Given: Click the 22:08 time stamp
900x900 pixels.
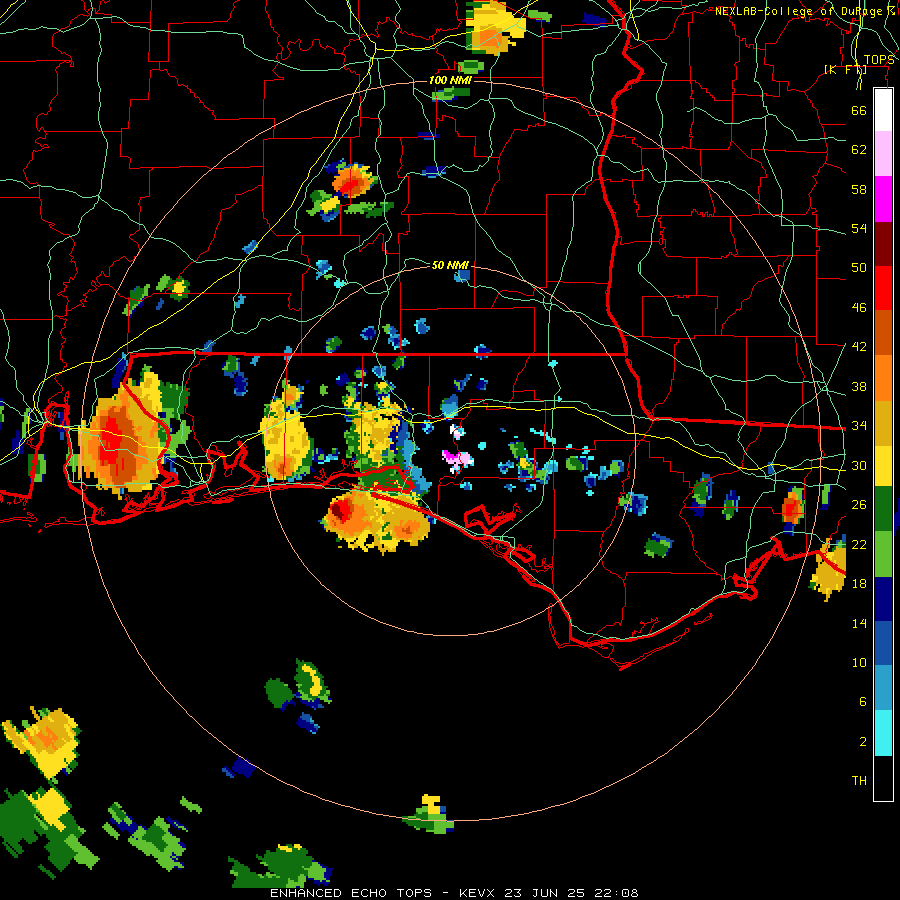Looking at the screenshot, I should click(x=614, y=893).
